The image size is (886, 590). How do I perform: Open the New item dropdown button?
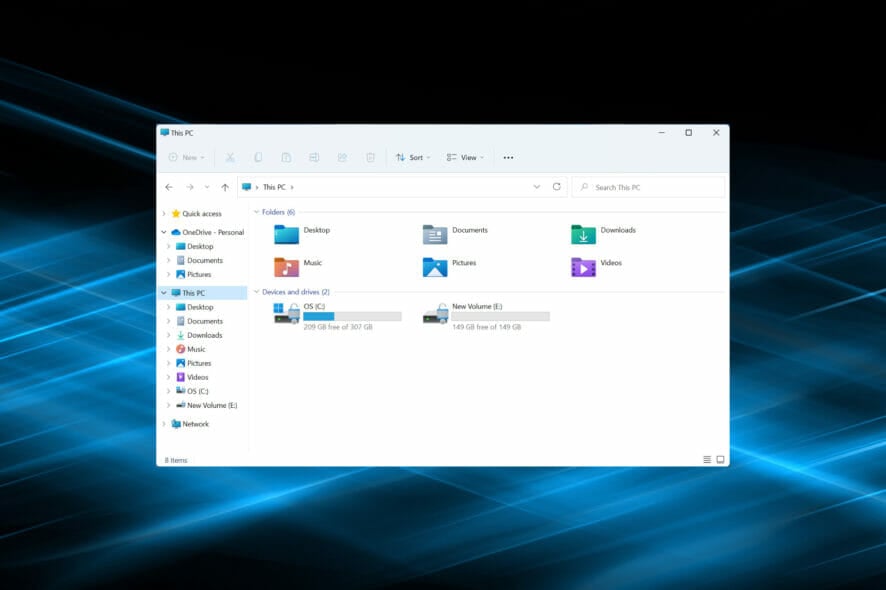(186, 158)
